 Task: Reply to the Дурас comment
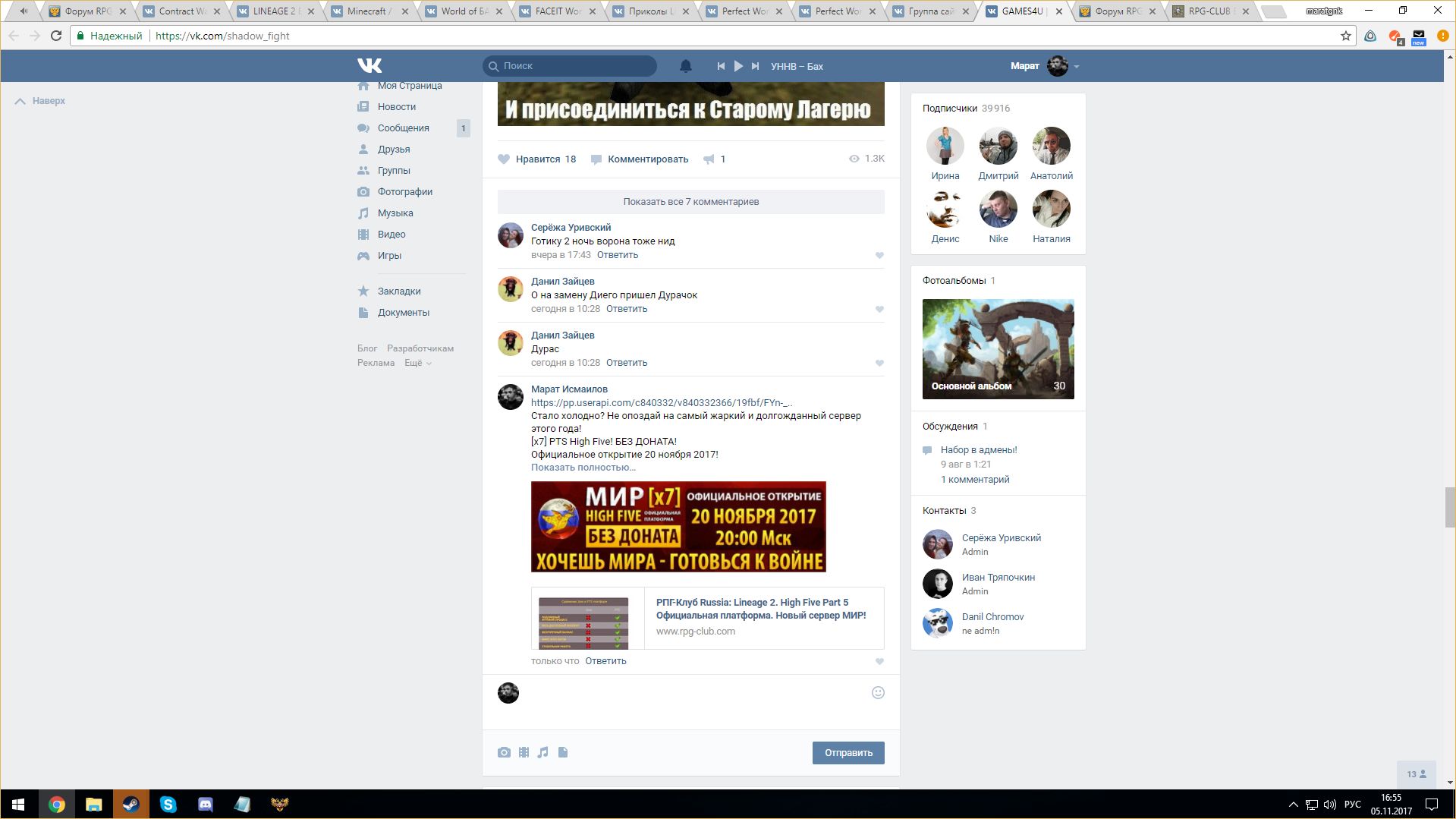pyautogui.click(x=627, y=363)
